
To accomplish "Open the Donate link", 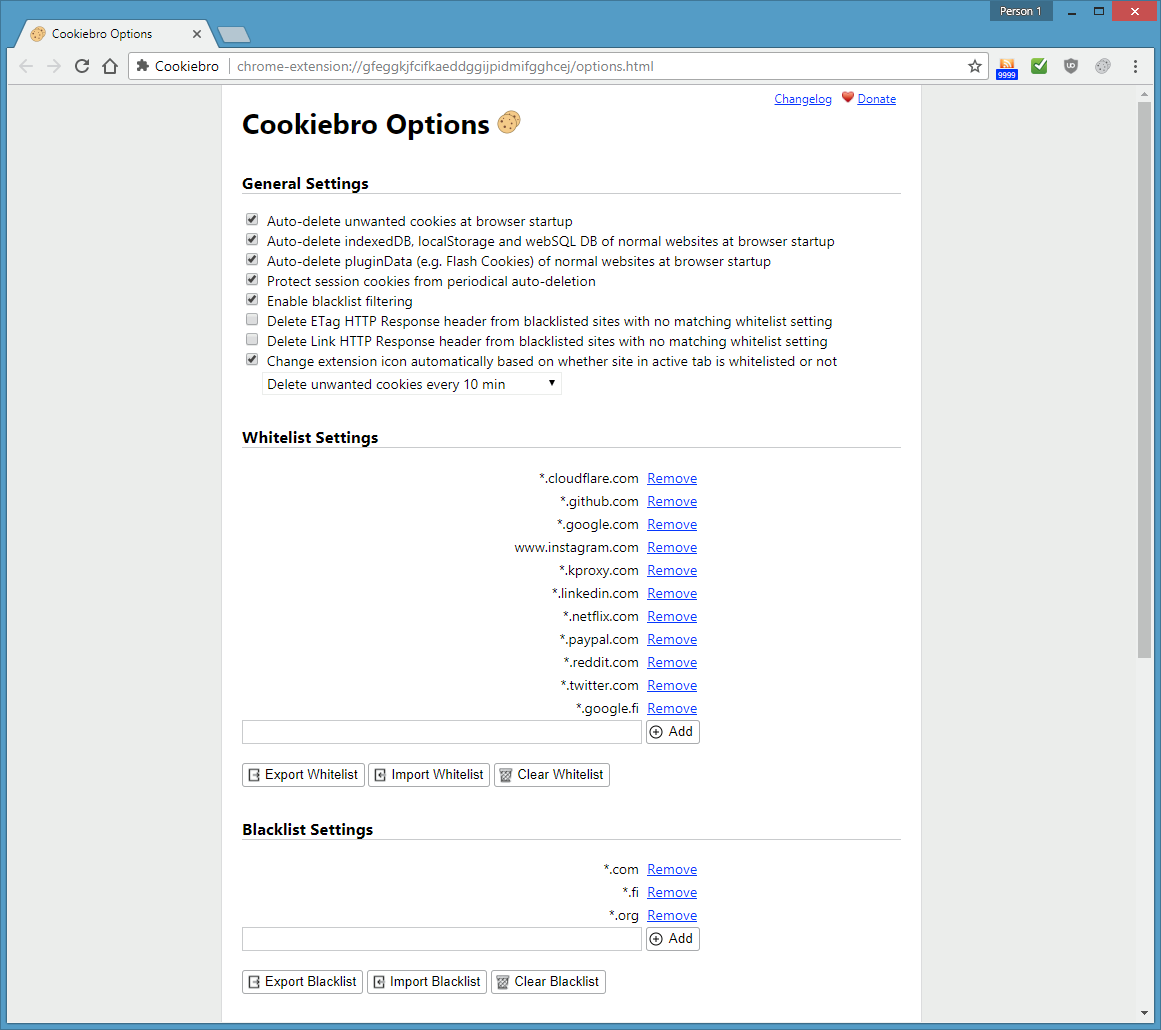I will tap(876, 98).
